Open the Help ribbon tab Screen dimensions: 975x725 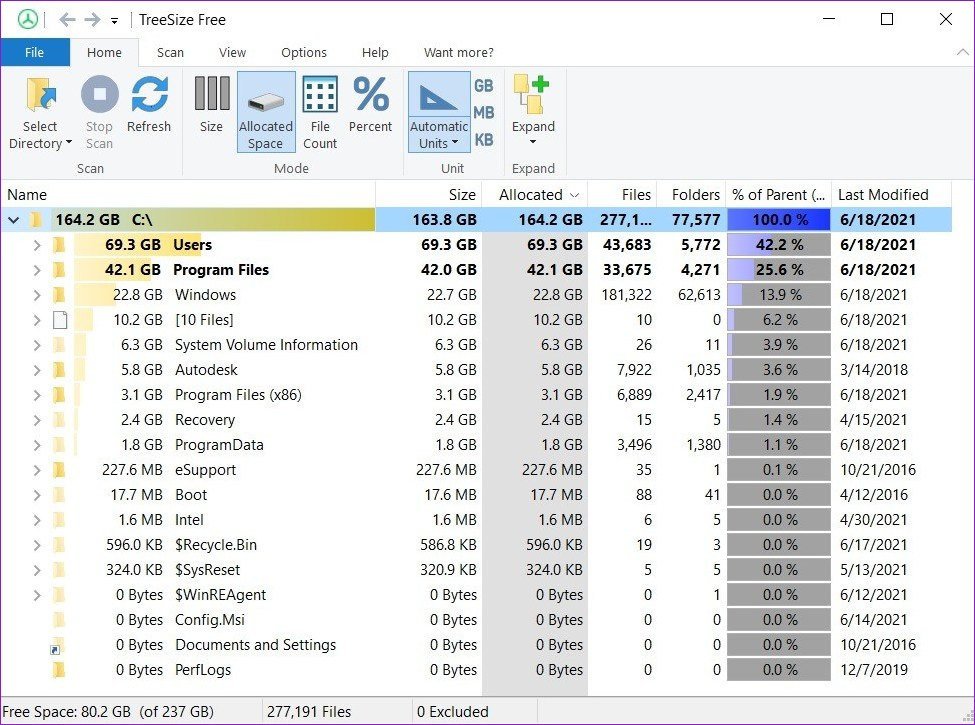point(375,52)
